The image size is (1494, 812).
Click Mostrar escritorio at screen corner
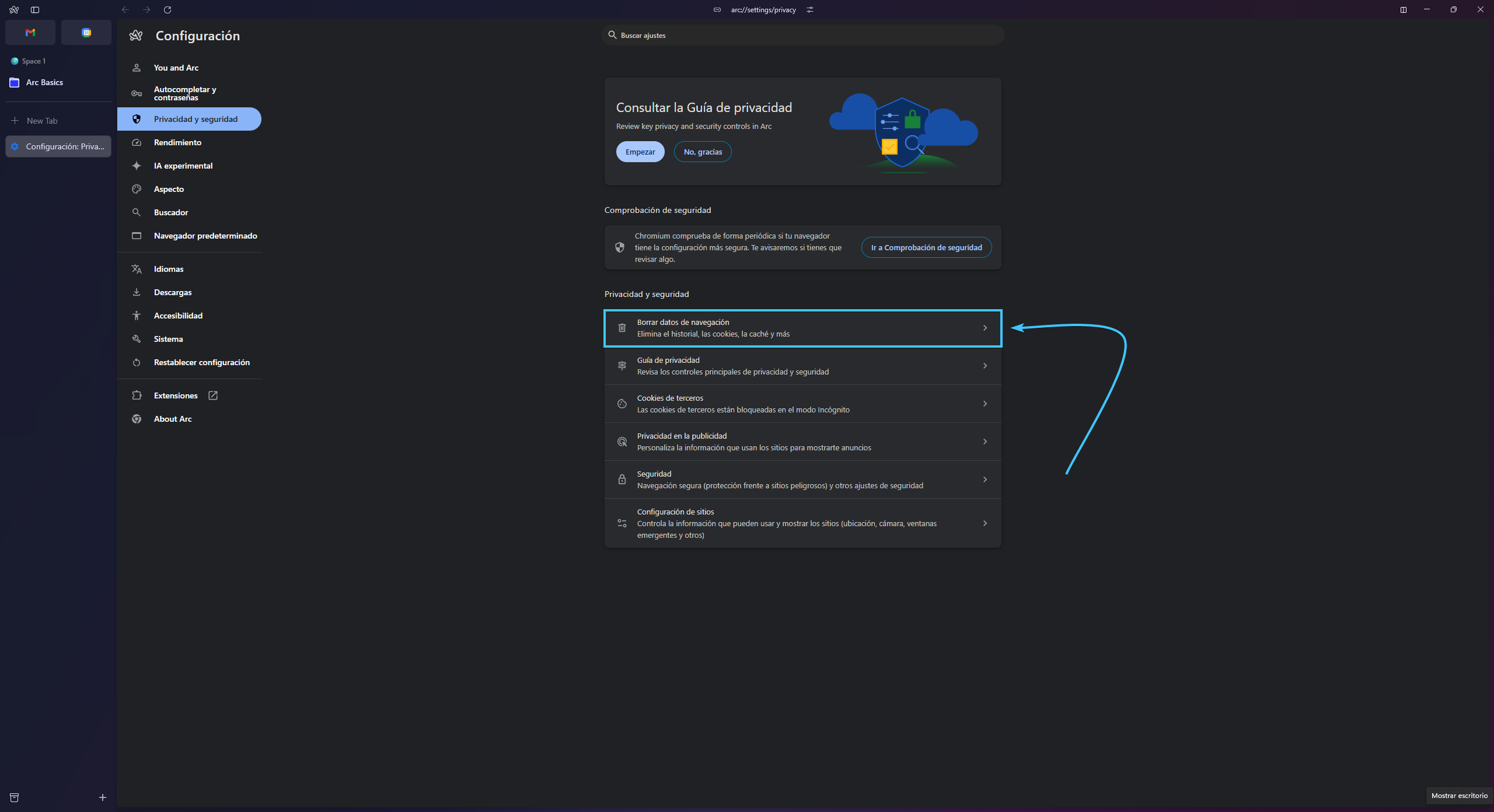1459,796
